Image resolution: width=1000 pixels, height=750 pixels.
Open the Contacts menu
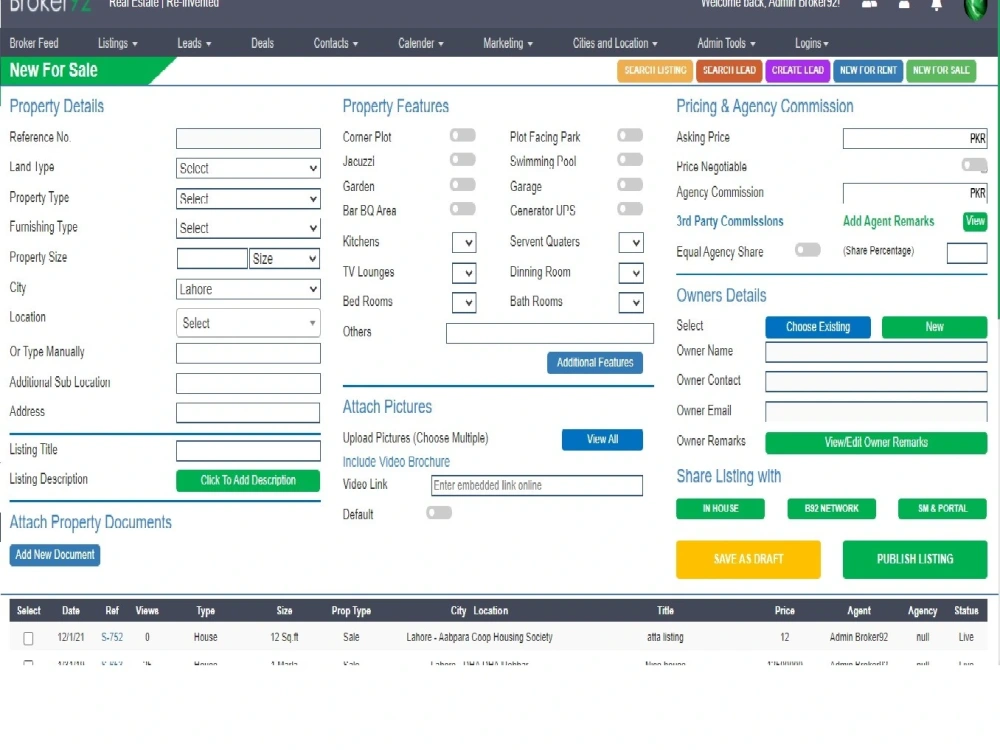[x=335, y=43]
